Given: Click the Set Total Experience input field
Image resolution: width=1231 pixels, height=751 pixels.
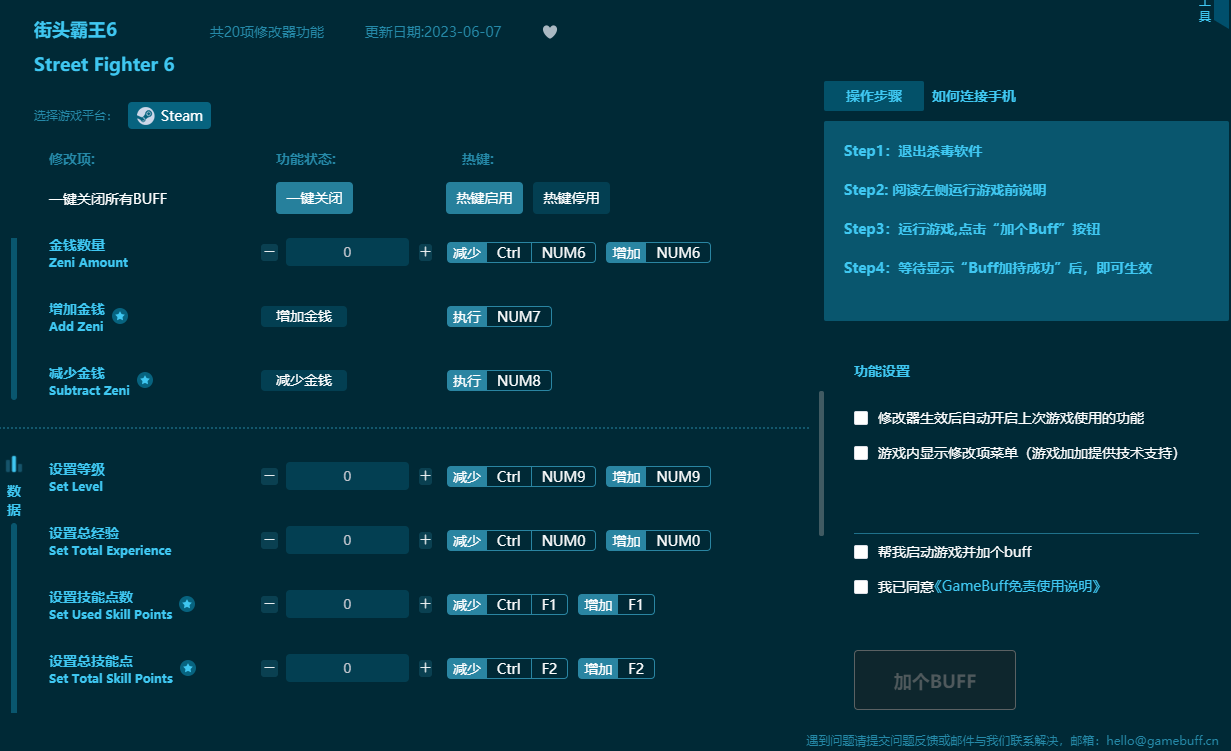Looking at the screenshot, I should [347, 541].
